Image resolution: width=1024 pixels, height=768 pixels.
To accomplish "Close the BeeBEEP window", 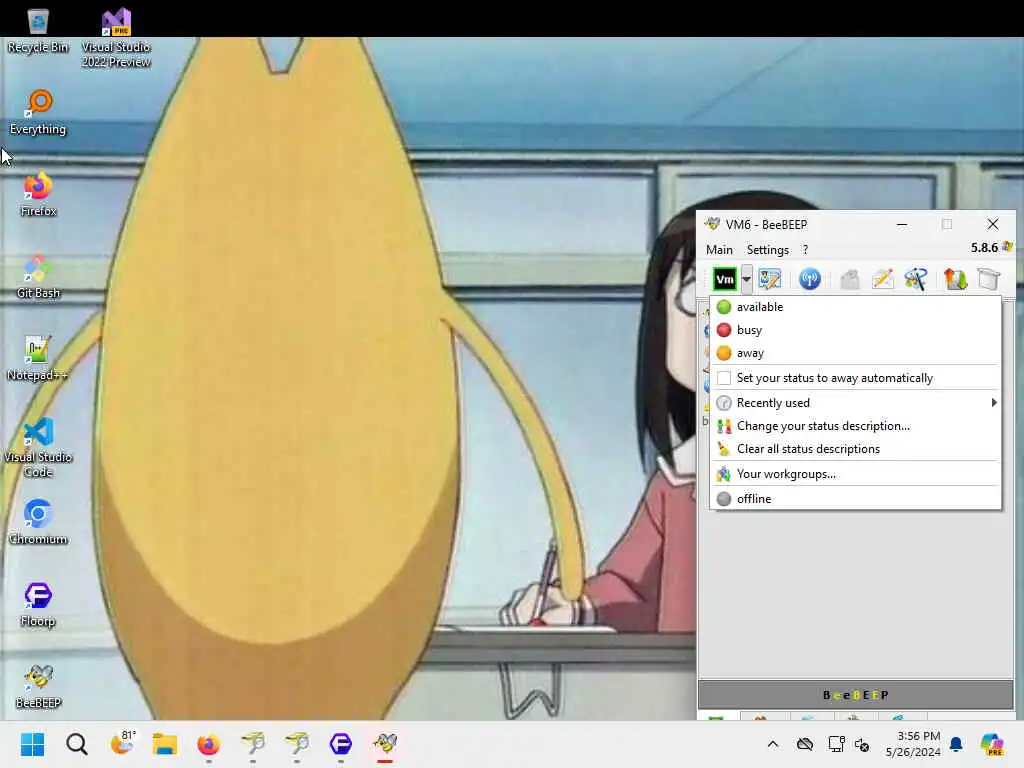I will (993, 225).
